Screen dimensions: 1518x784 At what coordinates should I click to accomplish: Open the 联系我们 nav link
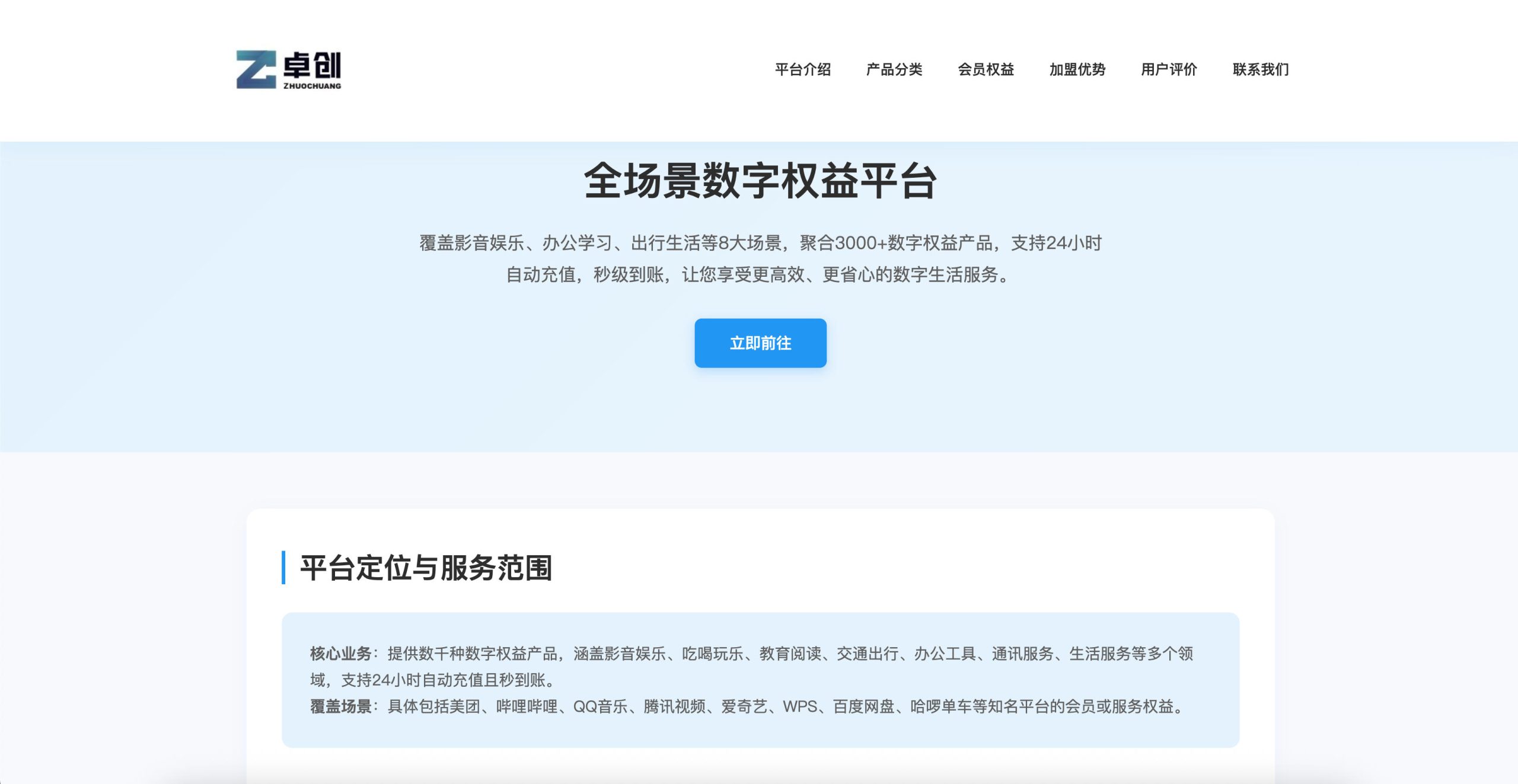tap(1261, 69)
